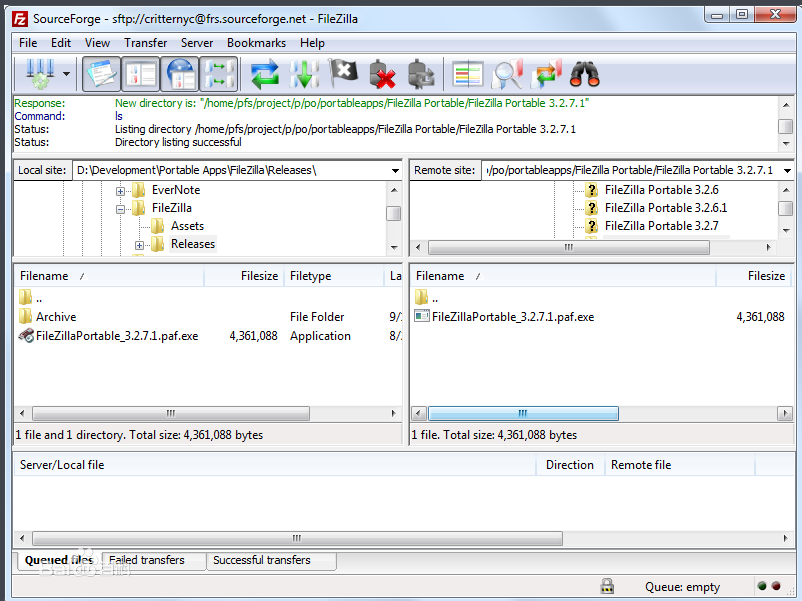Select the FileZilla folder in local tree
802x601 pixels.
(172, 208)
